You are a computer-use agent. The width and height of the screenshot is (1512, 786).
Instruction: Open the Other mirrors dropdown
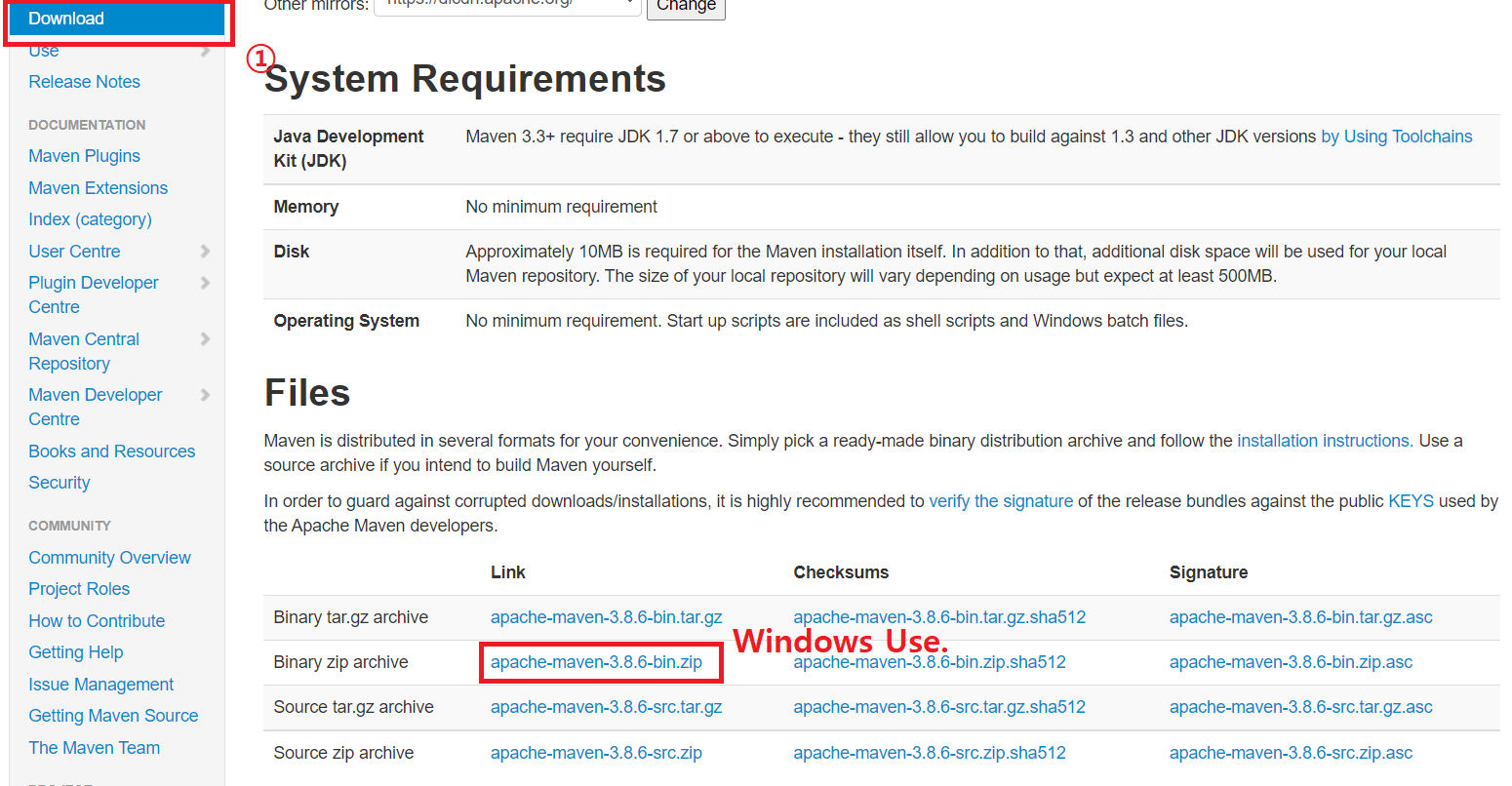tap(507, 5)
